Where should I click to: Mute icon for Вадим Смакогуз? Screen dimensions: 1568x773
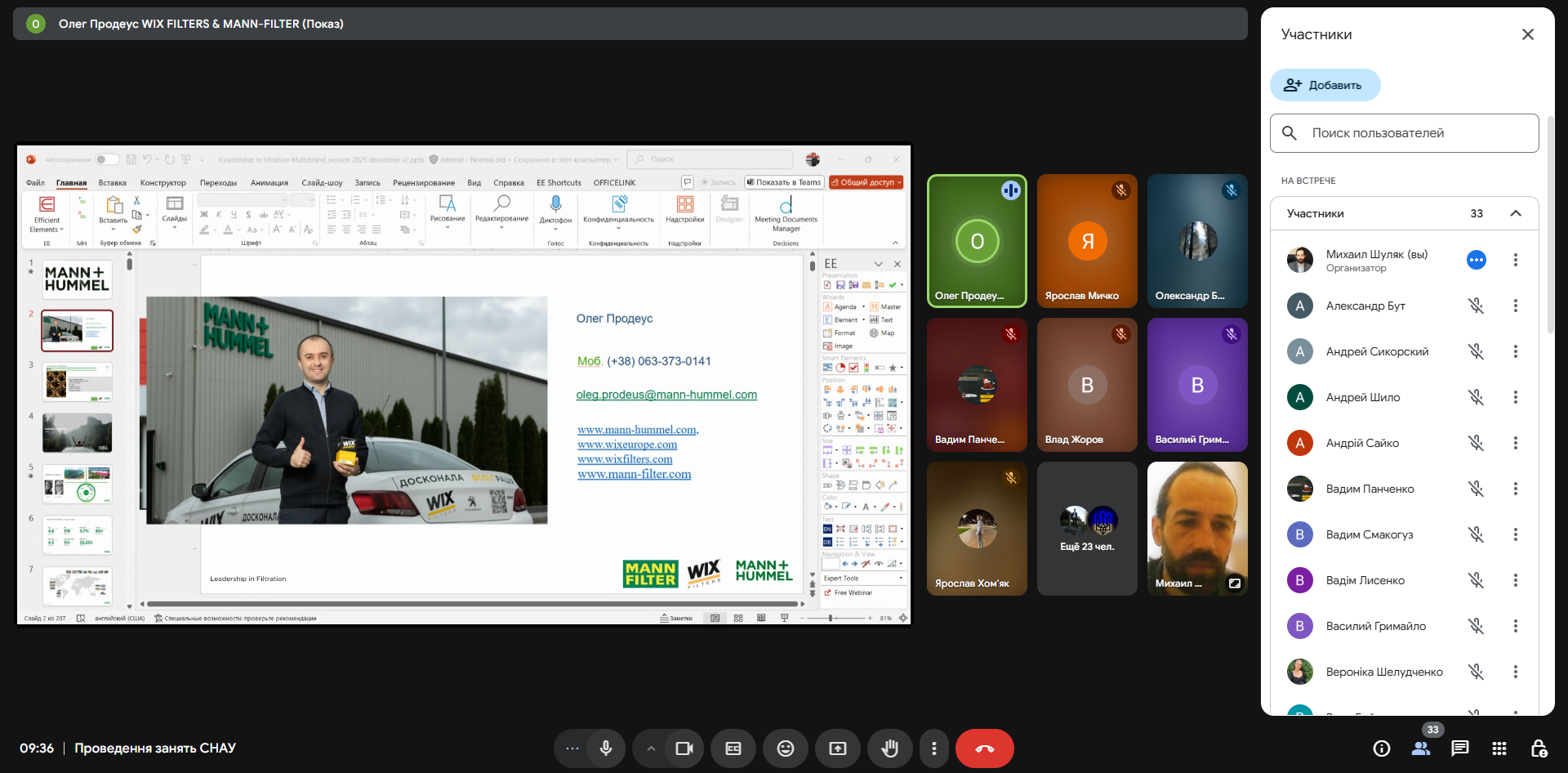point(1476,534)
